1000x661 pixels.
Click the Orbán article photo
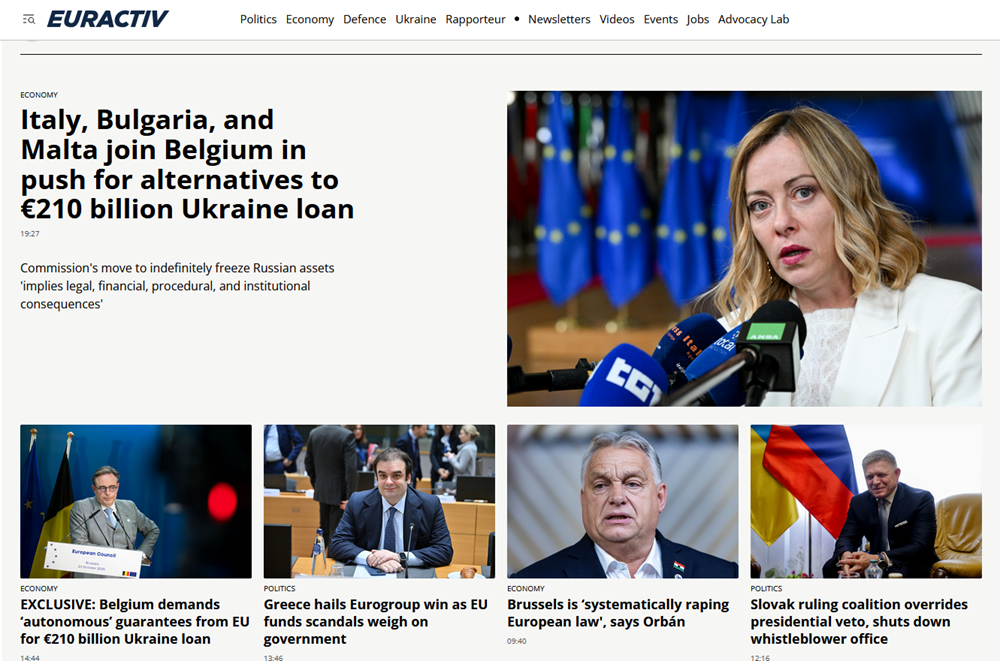[622, 501]
